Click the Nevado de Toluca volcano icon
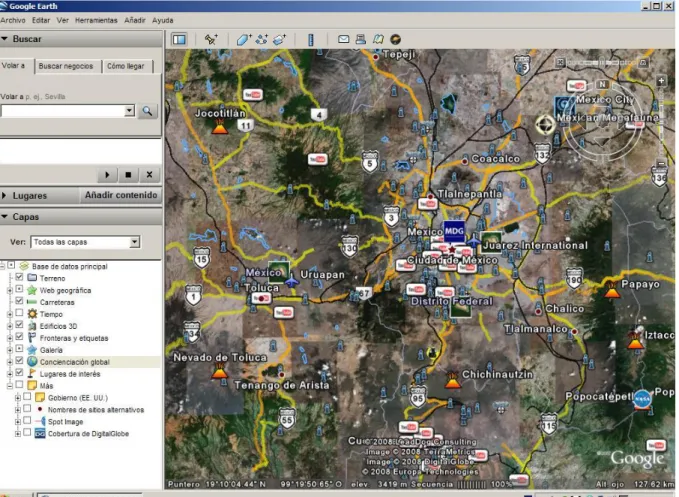Image resolution: width=679 pixels, height=497 pixels. coord(220,371)
